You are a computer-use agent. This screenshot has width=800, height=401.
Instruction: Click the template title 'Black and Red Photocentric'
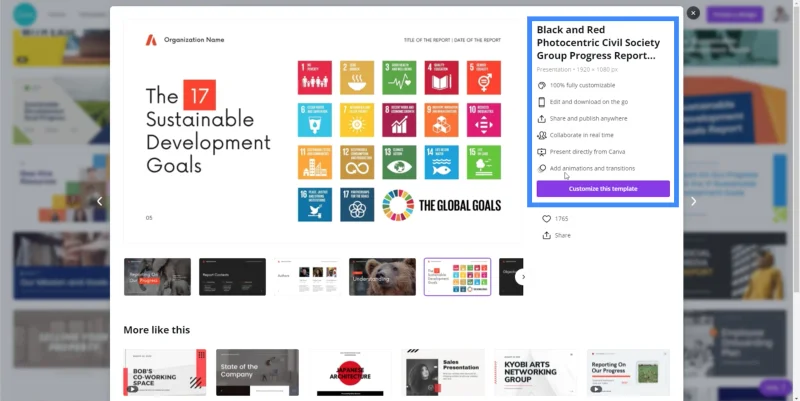tap(598, 43)
